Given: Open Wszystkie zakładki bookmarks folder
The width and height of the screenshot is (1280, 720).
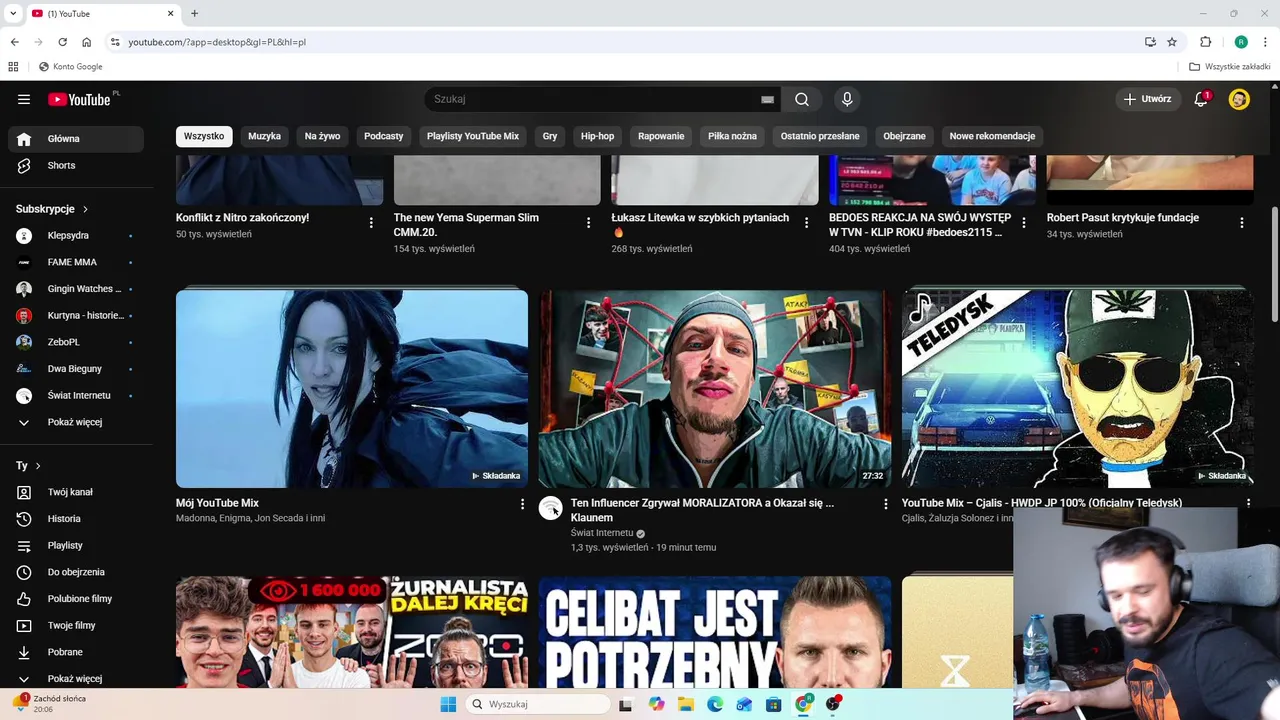Looking at the screenshot, I should (x=1229, y=67).
